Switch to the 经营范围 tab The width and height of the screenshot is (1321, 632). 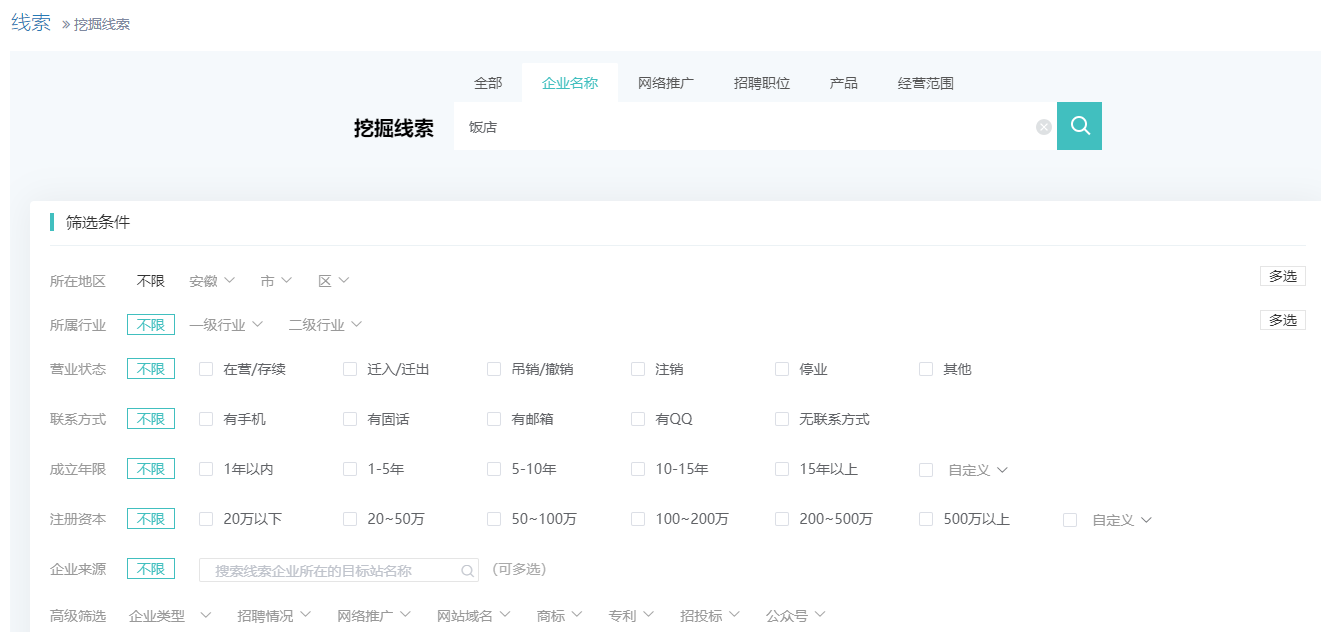(926, 83)
